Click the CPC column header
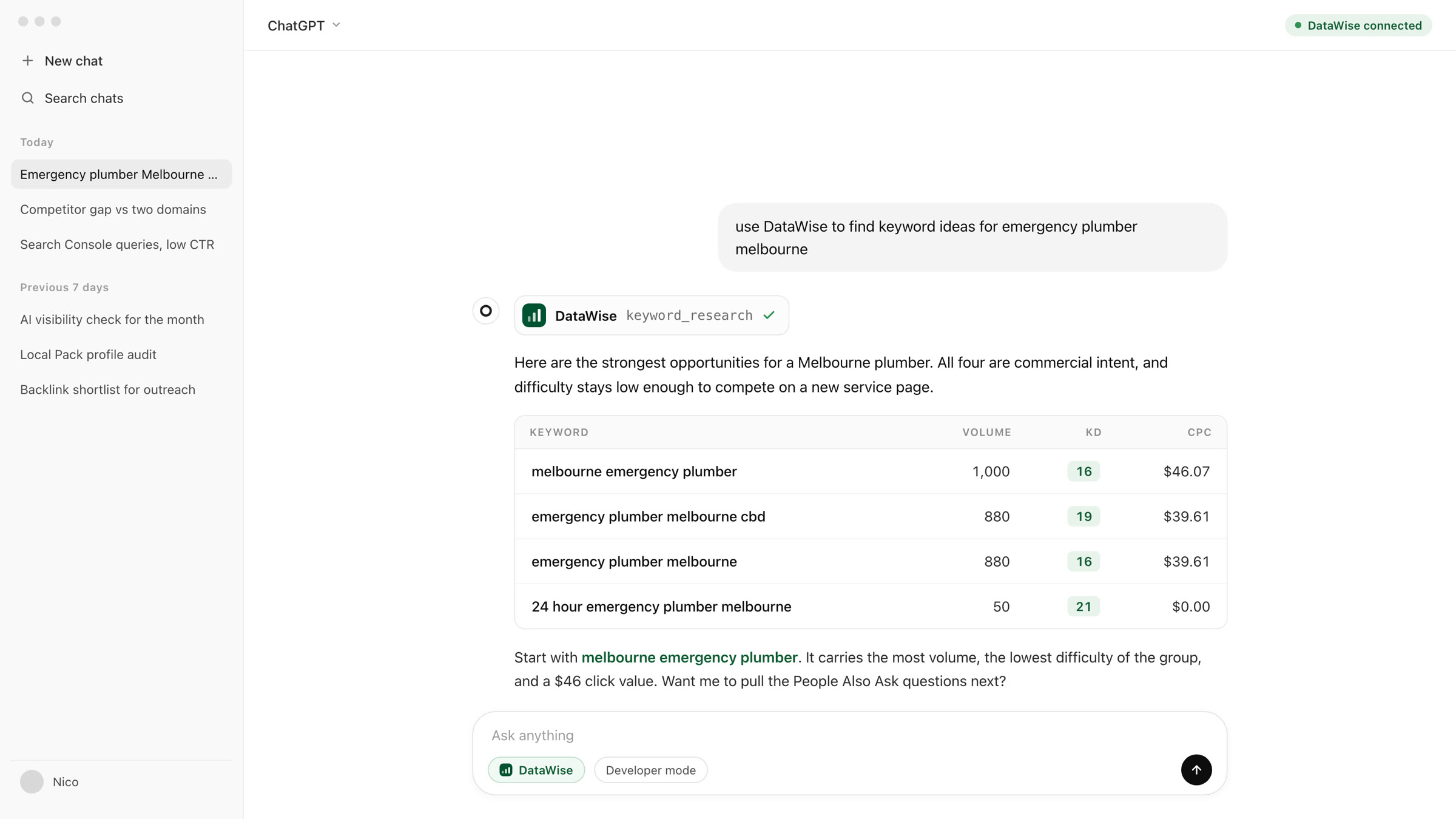The image size is (1456, 819). 1199,432
